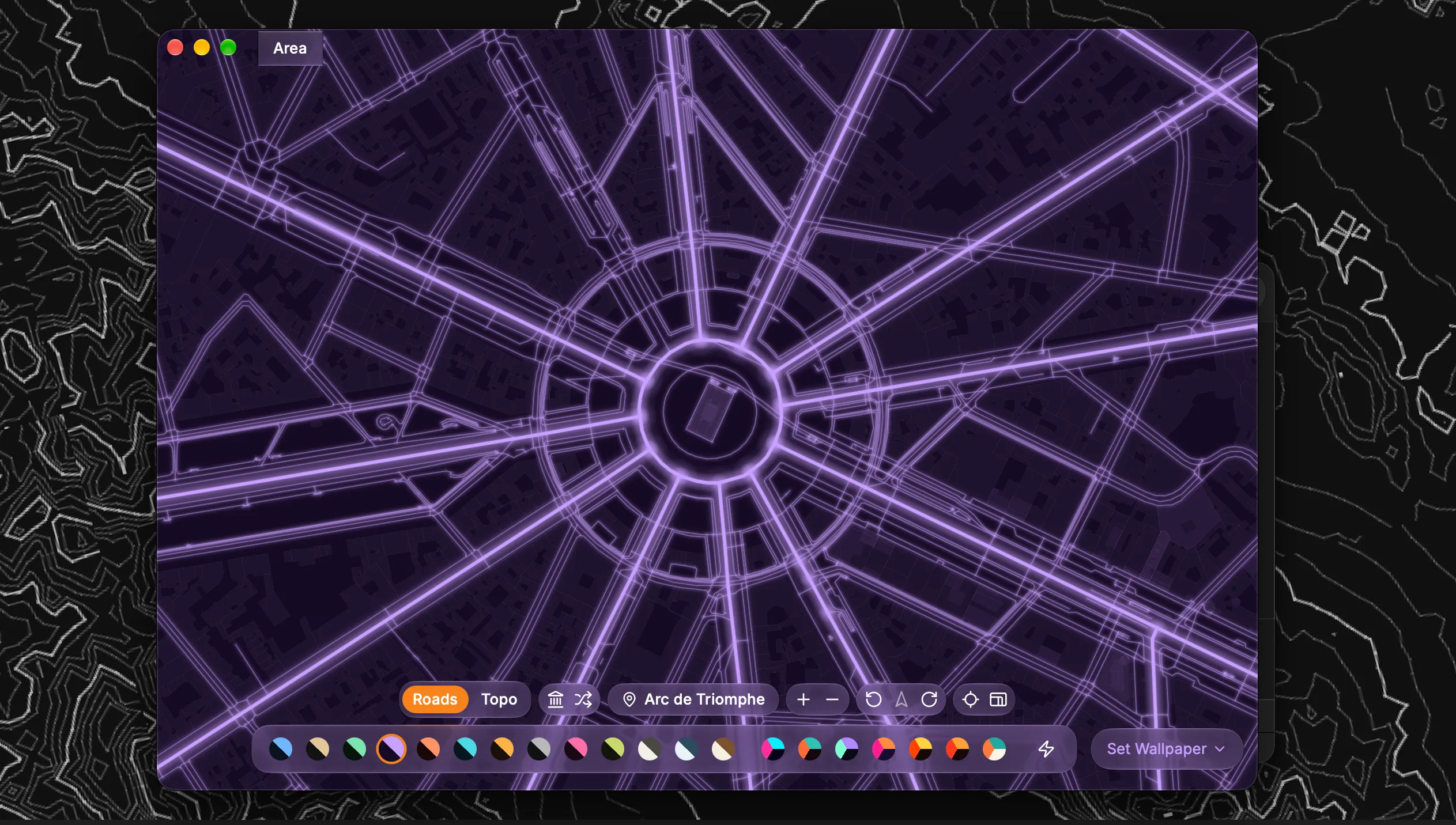Select amber orange and black theme

(502, 749)
